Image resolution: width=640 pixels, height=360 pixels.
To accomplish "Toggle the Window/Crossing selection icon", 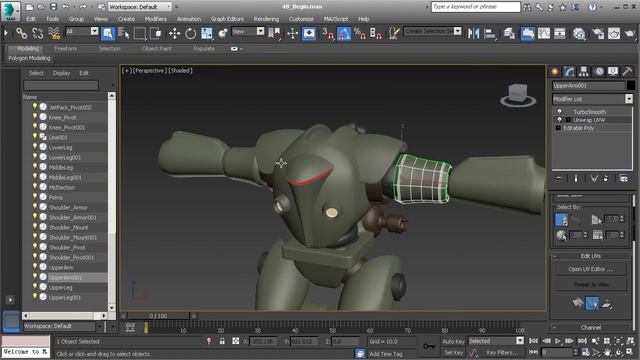I will point(156,33).
